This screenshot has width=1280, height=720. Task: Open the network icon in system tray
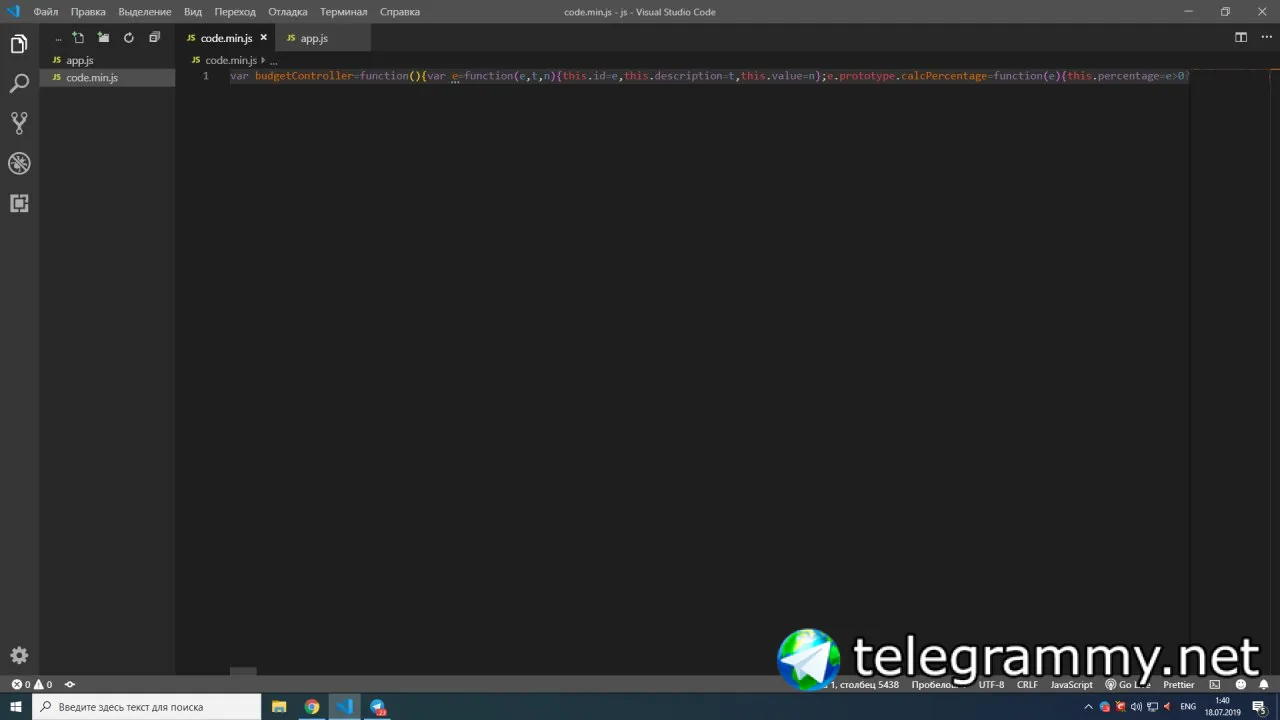tap(1152, 707)
